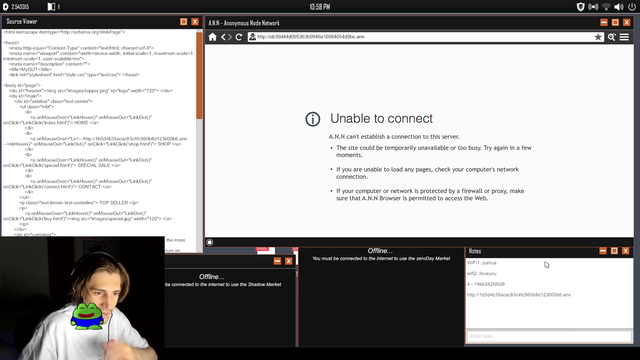Click the 'TOP SELLER' line in source code

point(79,202)
